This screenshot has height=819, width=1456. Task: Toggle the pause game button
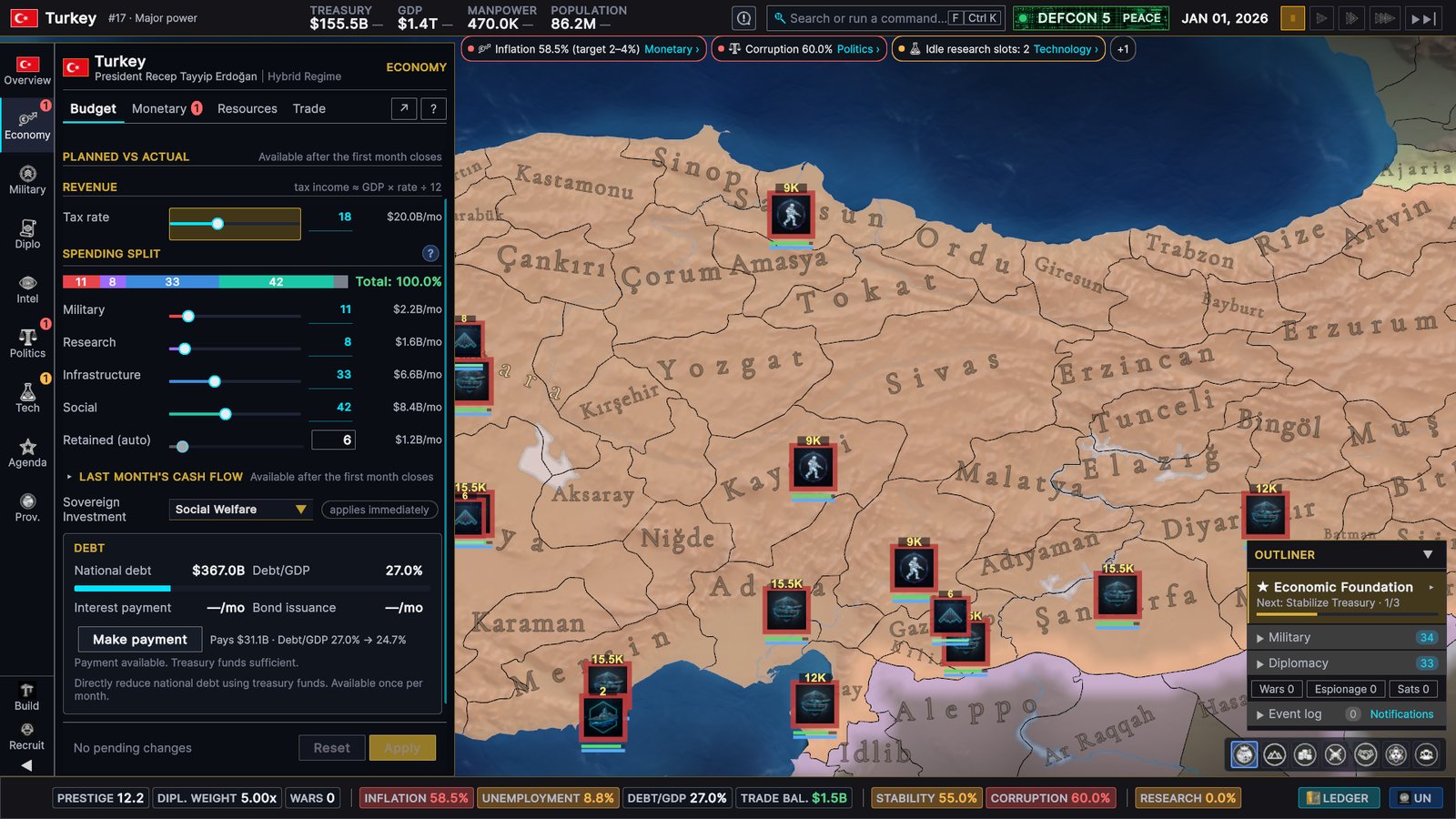point(1292,18)
